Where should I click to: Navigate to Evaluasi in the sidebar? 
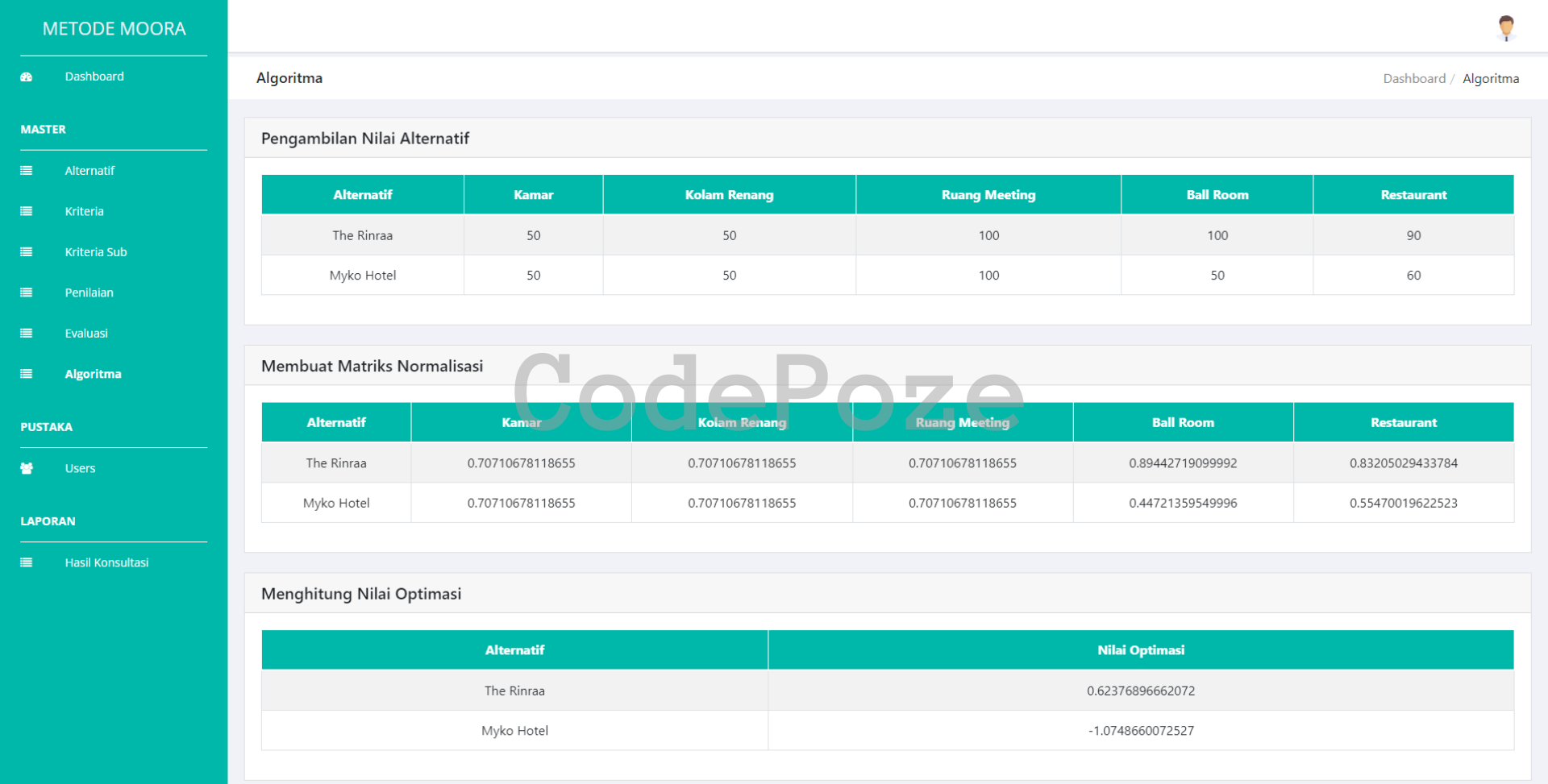point(86,334)
